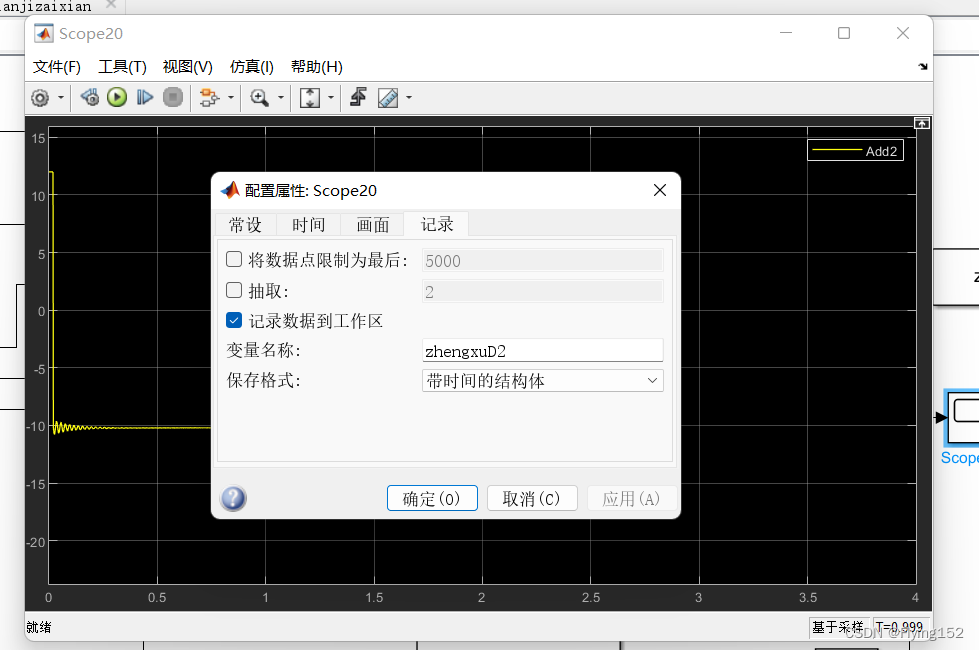Enable the 抽取 decimation option

(x=234, y=291)
